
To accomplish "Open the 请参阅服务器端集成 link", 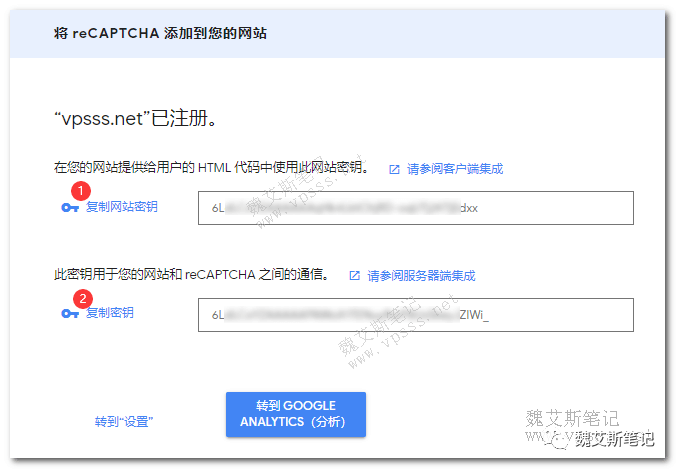I will tap(421, 275).
